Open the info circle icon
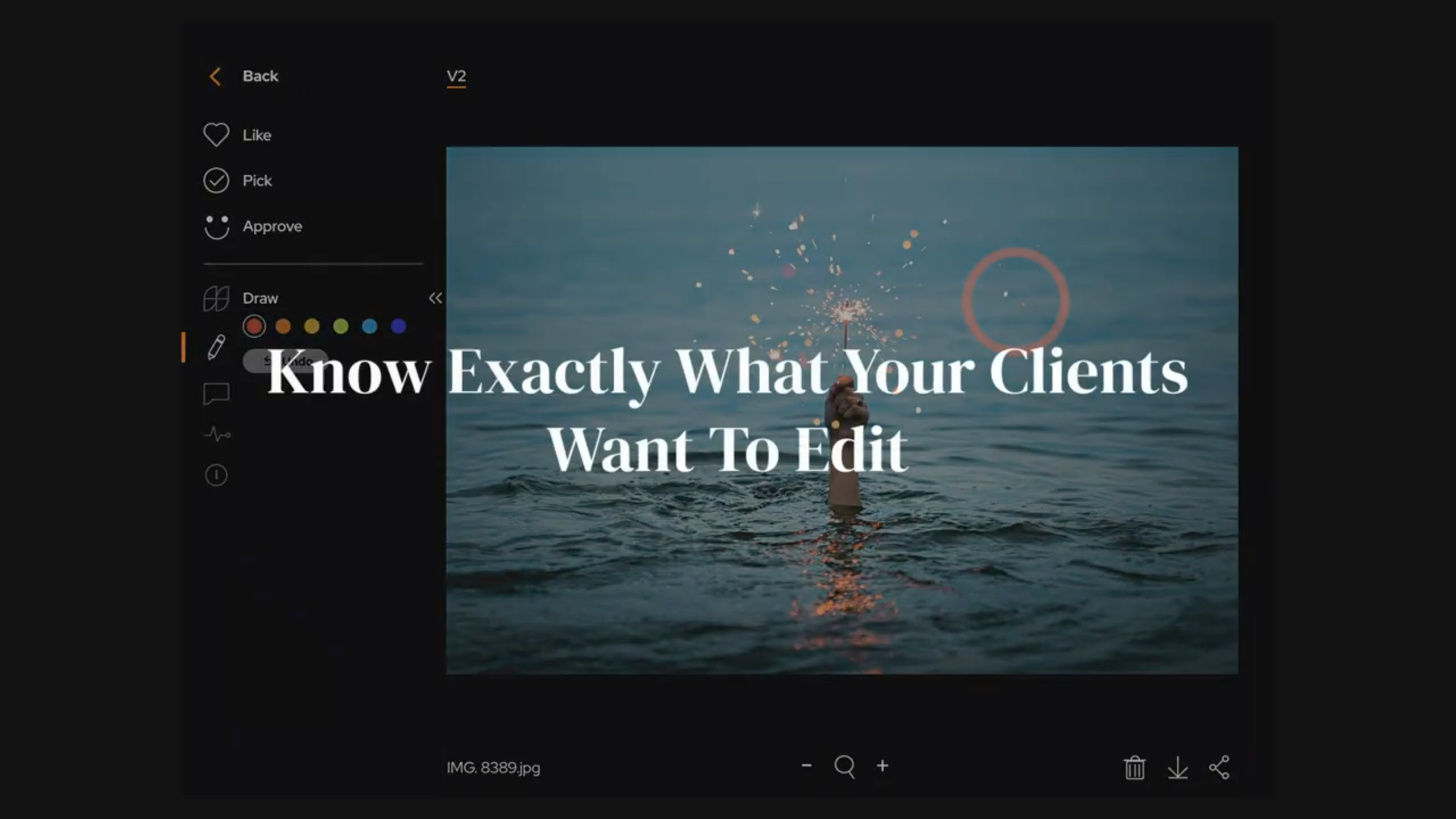The image size is (1456, 819). point(216,475)
